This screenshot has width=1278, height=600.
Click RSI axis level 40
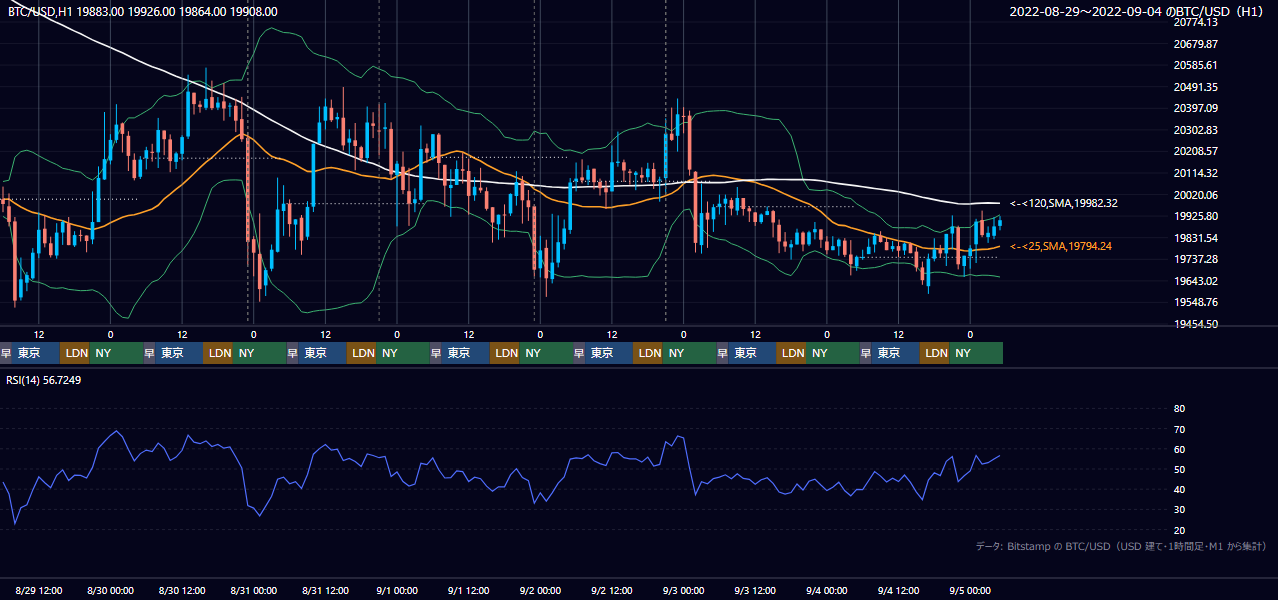[1179, 489]
